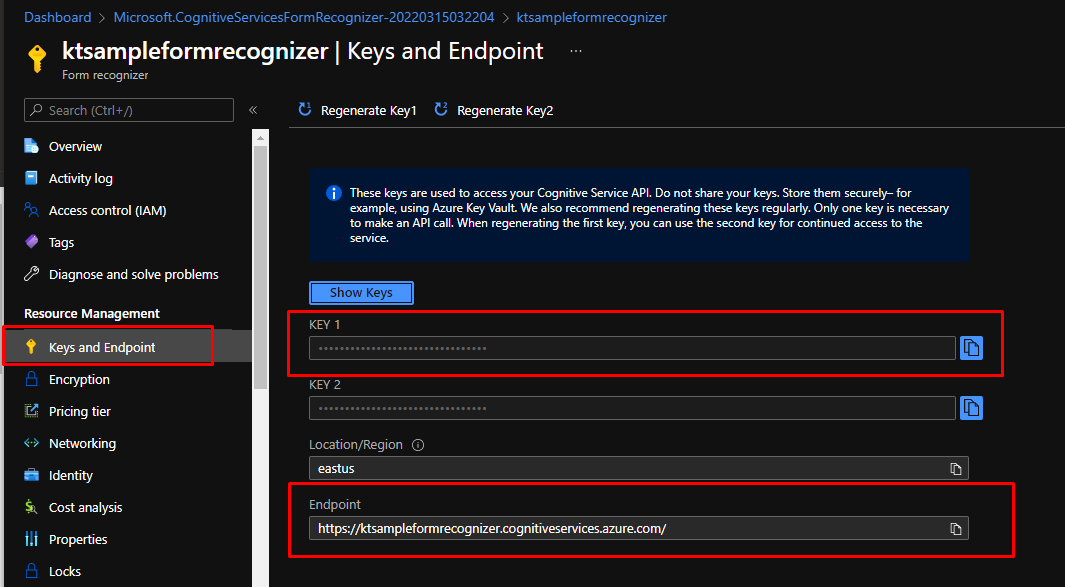Open the more options ellipsis in title
Screen dimensions: 1065x587
[576, 51]
